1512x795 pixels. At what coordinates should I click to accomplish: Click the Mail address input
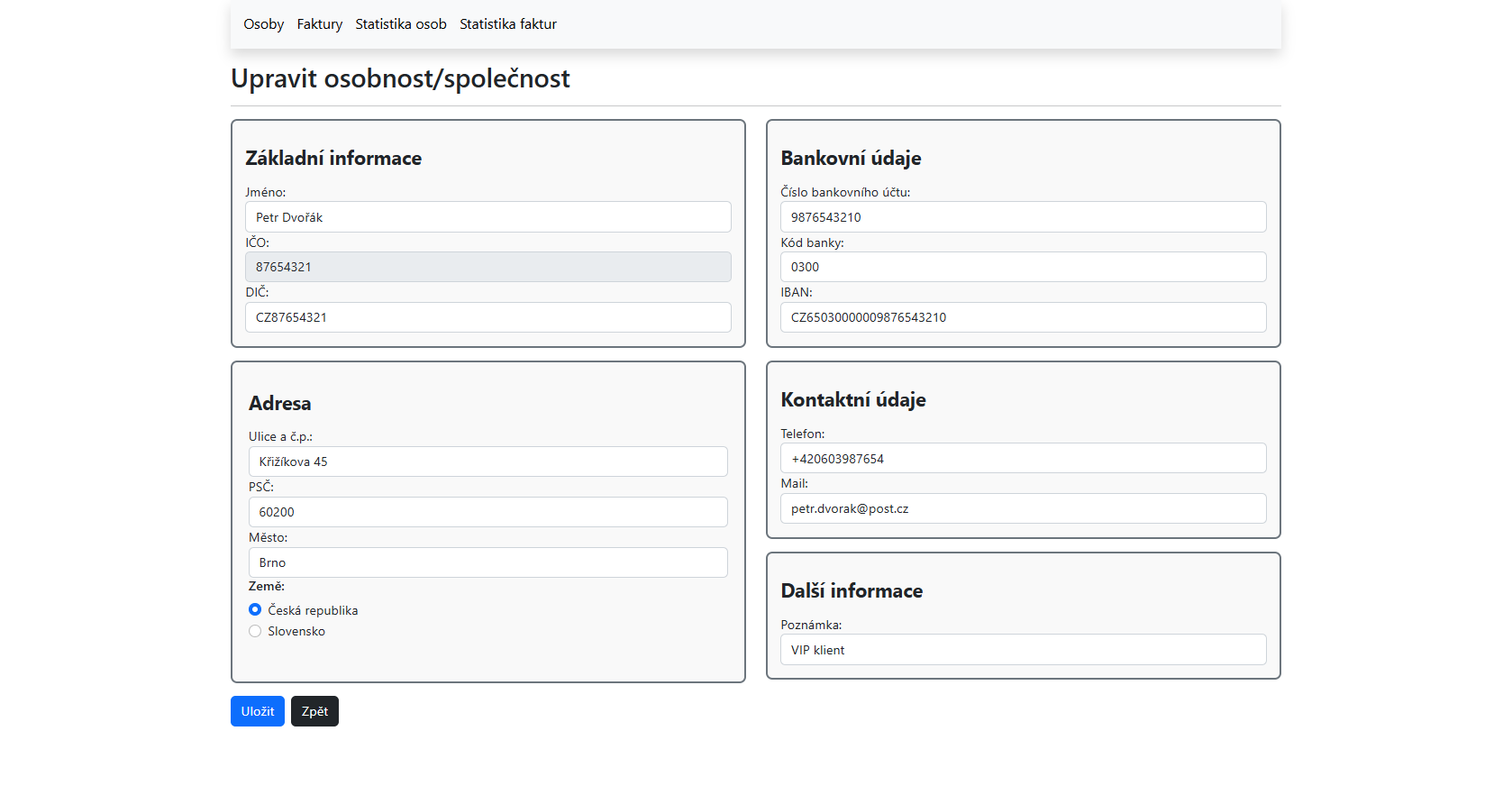coord(1023,508)
